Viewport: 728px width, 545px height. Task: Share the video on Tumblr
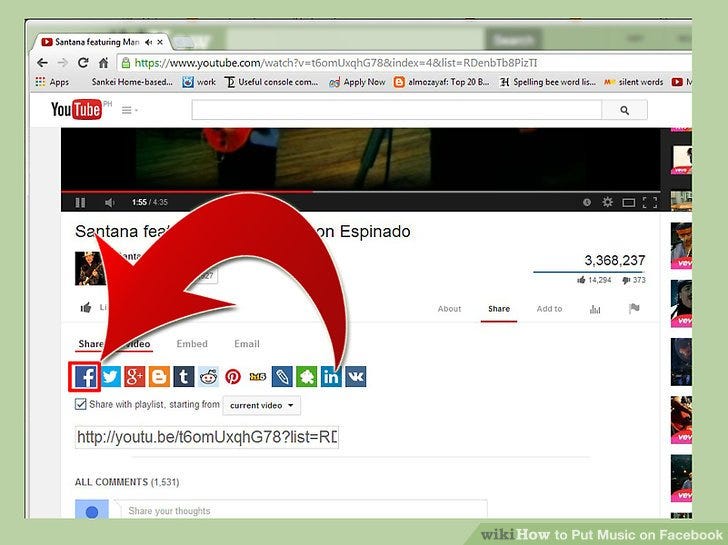(x=184, y=376)
